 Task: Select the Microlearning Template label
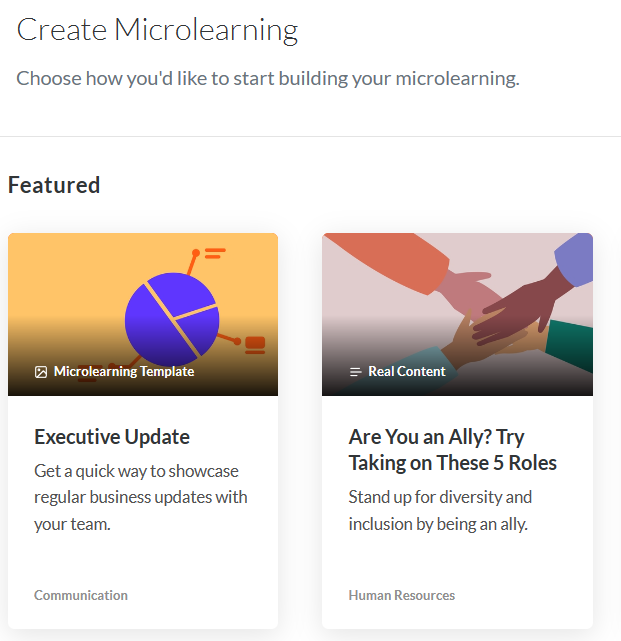pyautogui.click(x=124, y=372)
